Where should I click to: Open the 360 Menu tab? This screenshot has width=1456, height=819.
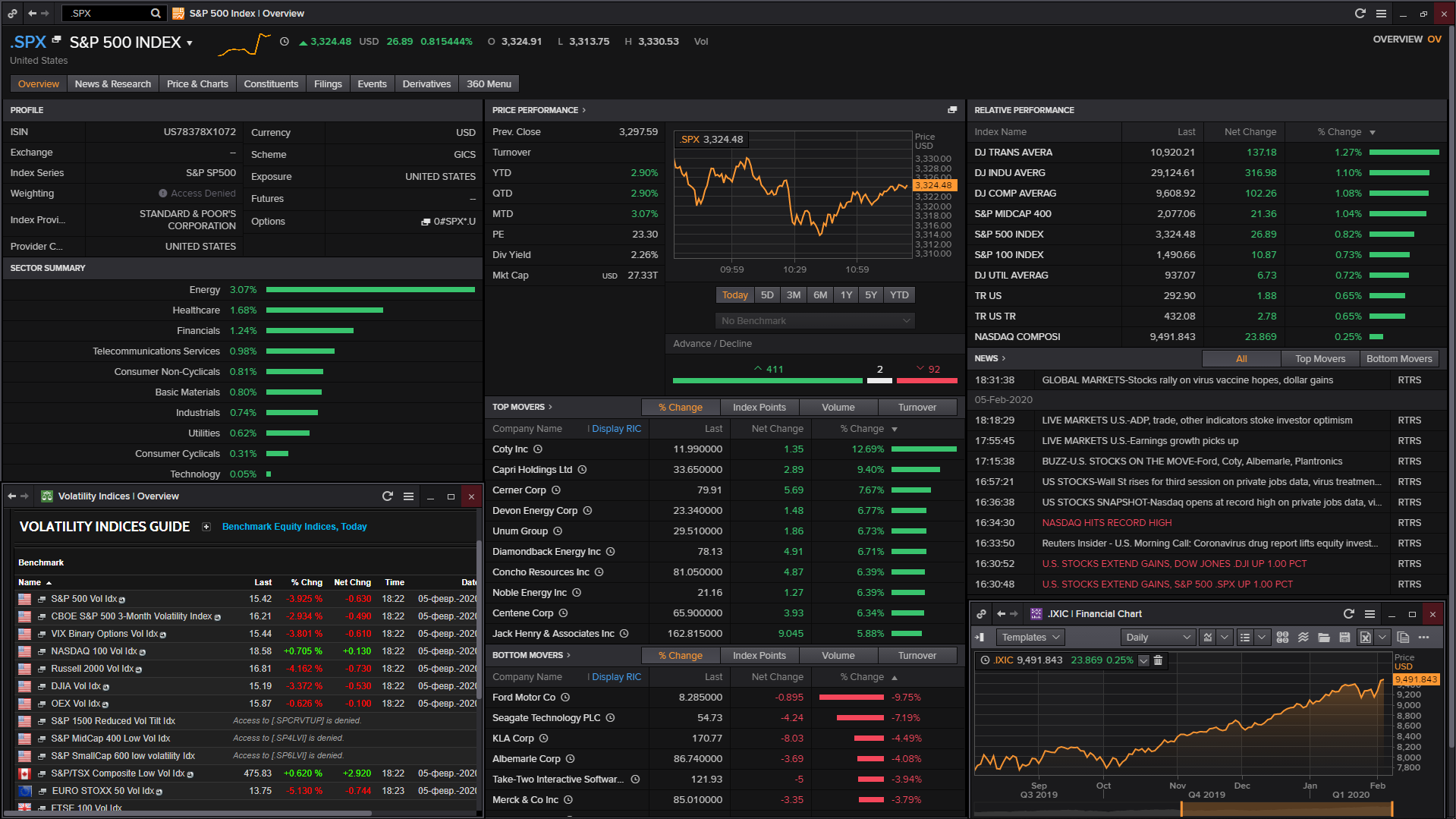(489, 84)
